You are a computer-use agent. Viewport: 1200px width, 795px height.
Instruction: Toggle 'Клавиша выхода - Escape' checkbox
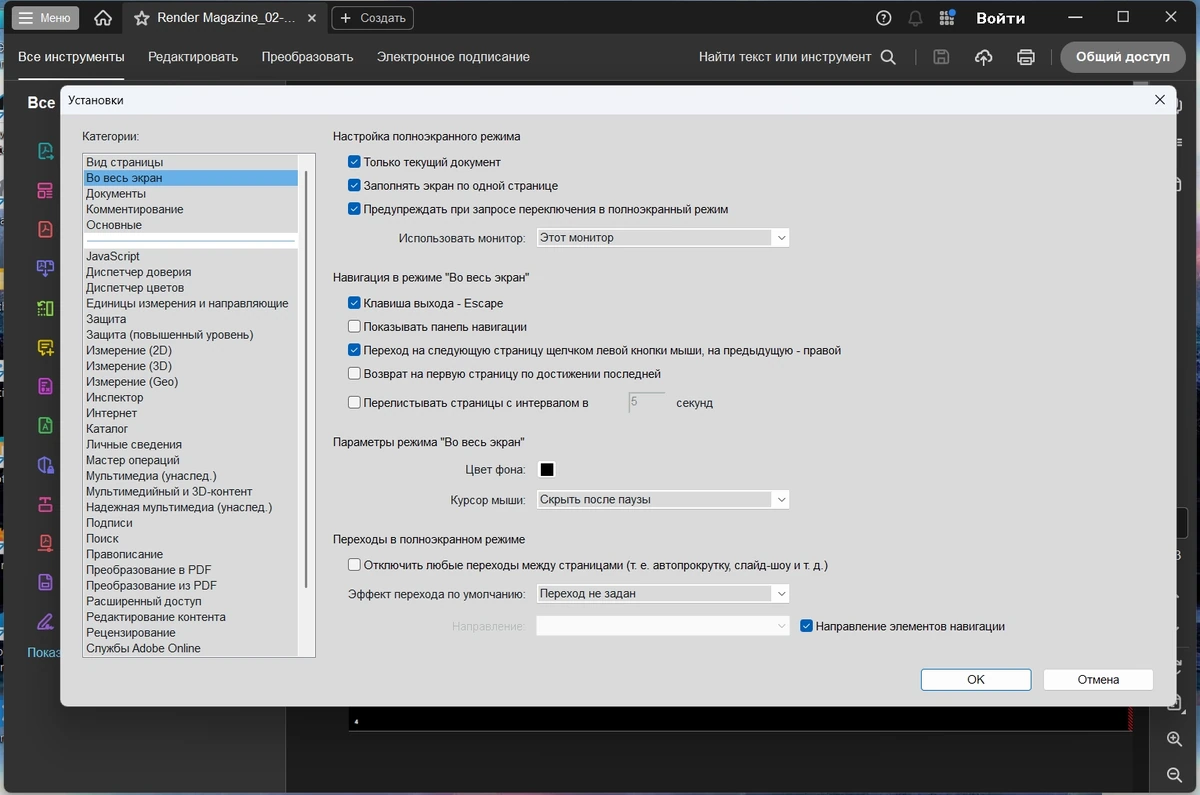pyautogui.click(x=354, y=303)
